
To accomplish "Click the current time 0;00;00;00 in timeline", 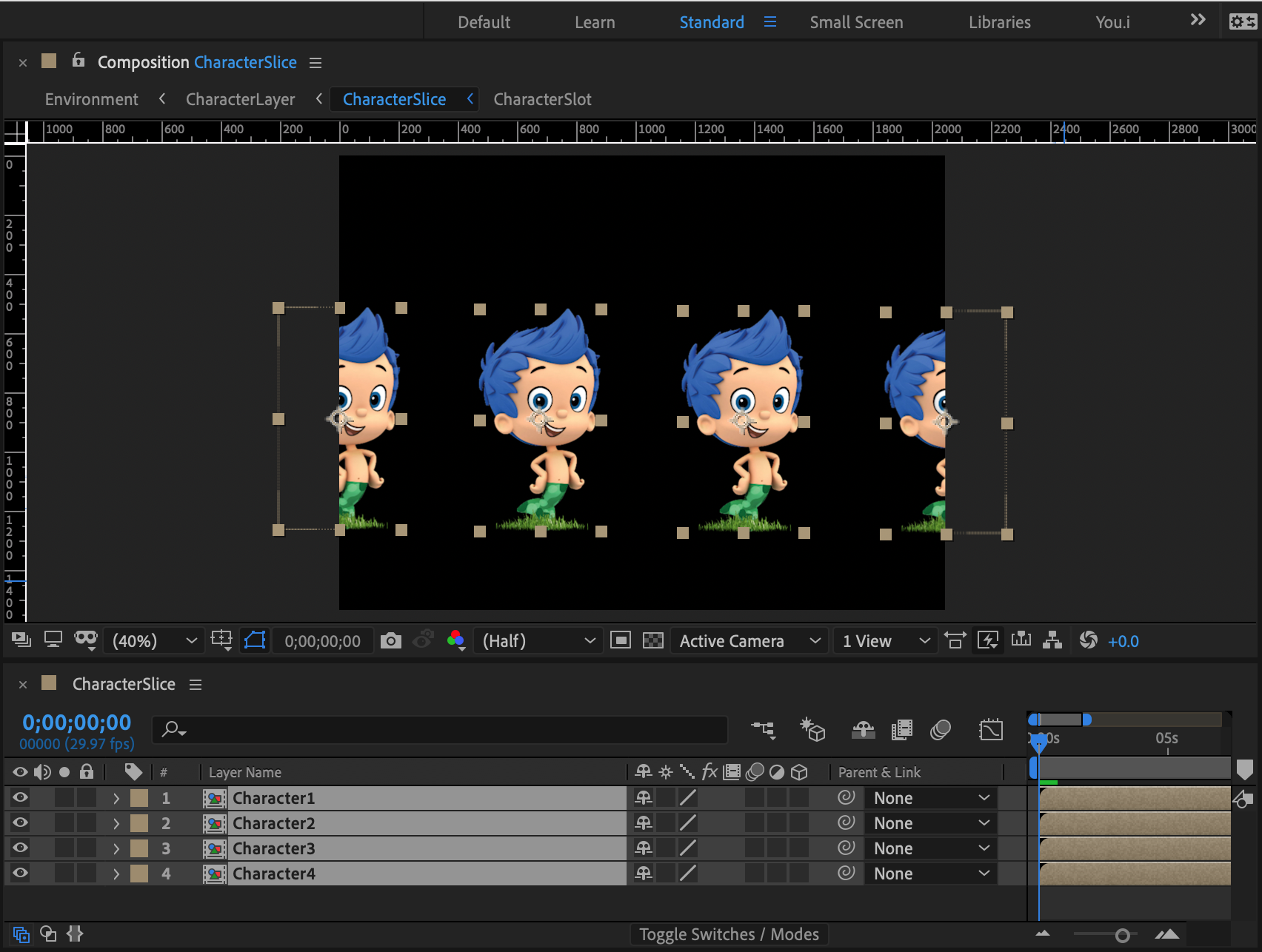I will coord(76,722).
